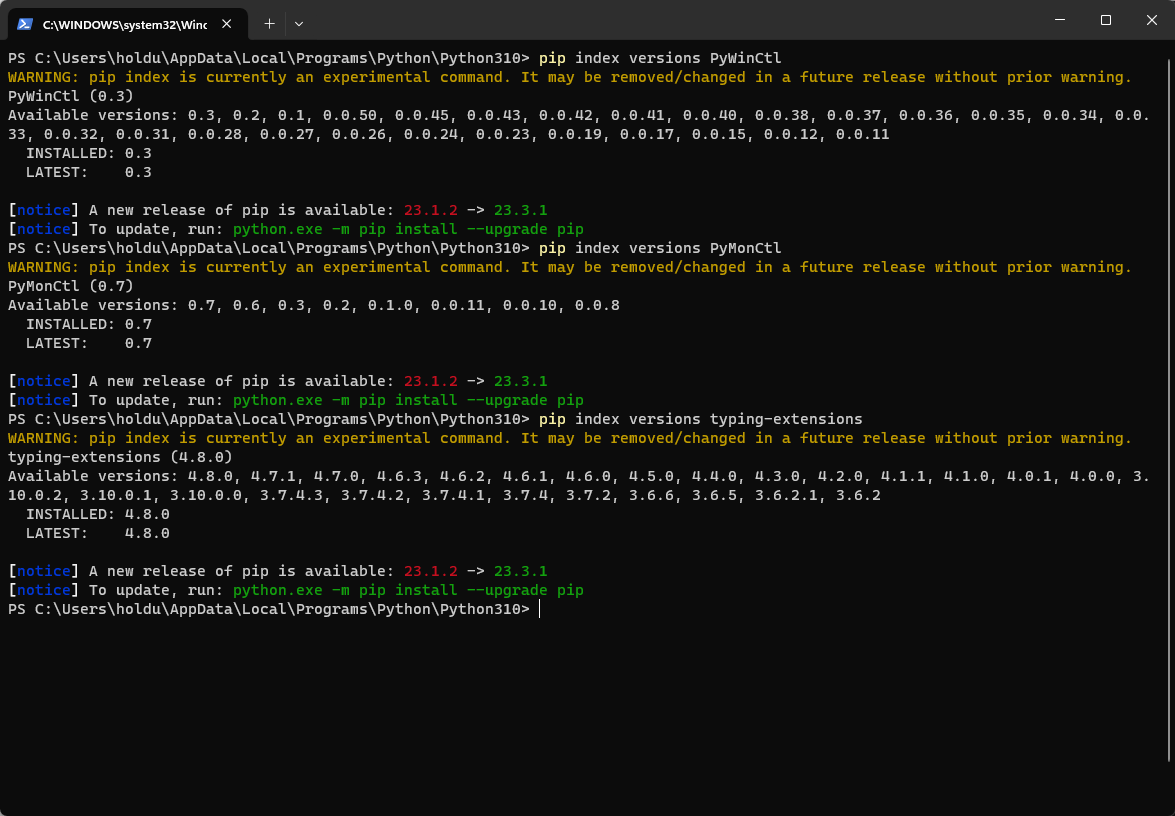Close the terminal window
Image resolution: width=1175 pixels, height=816 pixels.
(x=1152, y=20)
